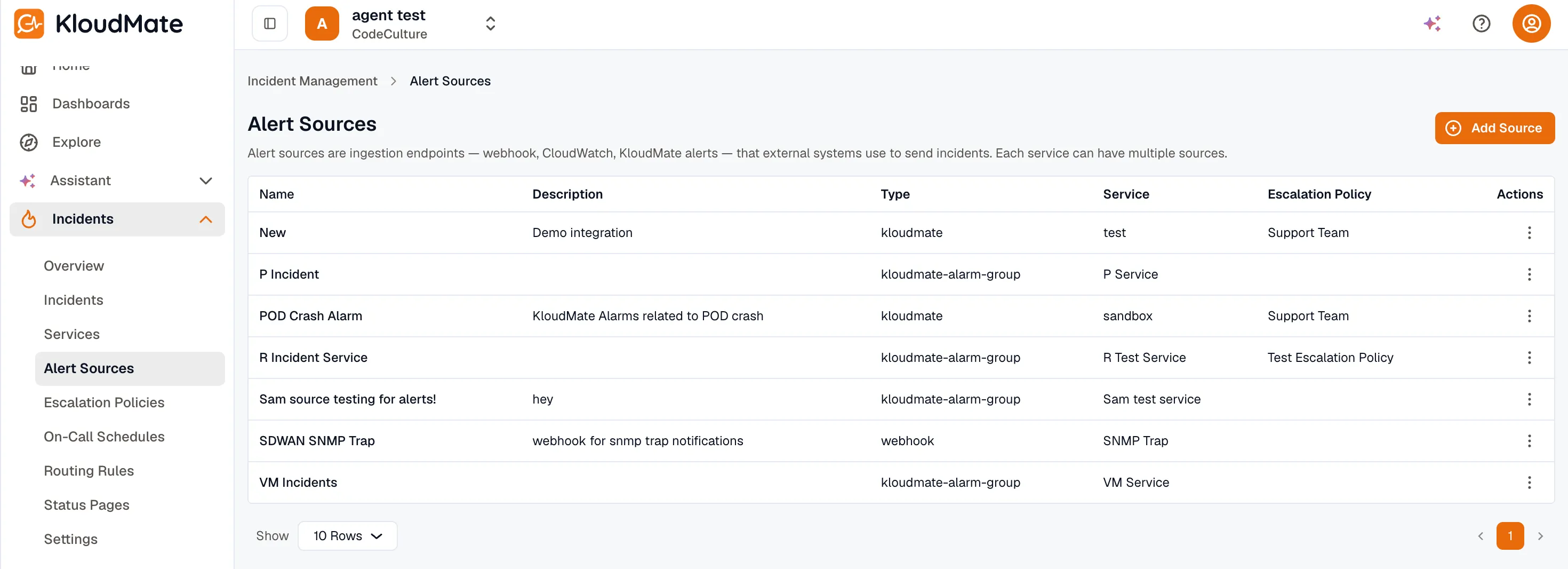
Task: Click the Incident Management breadcrumb
Action: pos(311,81)
